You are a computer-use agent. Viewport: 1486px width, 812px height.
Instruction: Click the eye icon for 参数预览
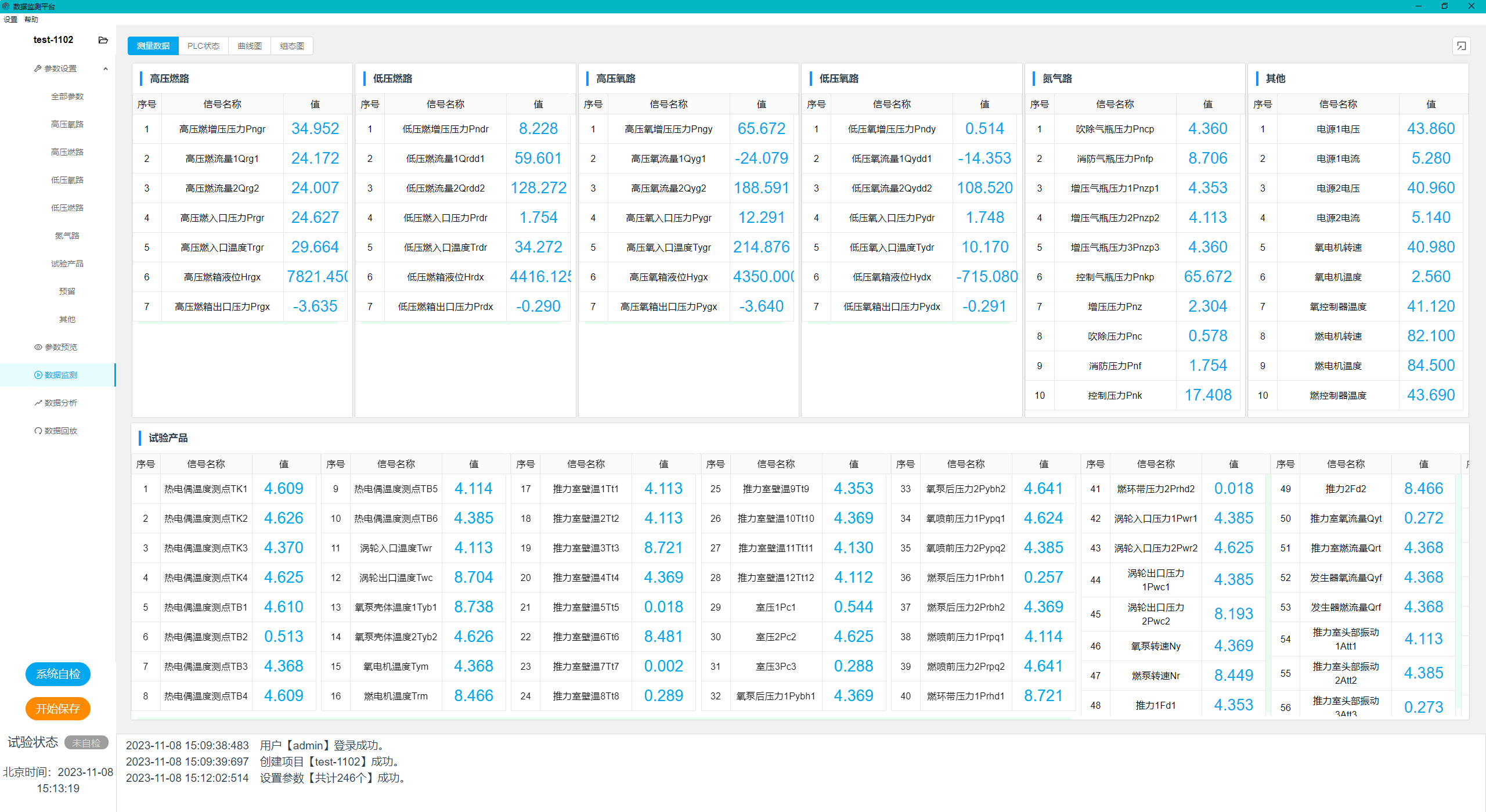(38, 347)
